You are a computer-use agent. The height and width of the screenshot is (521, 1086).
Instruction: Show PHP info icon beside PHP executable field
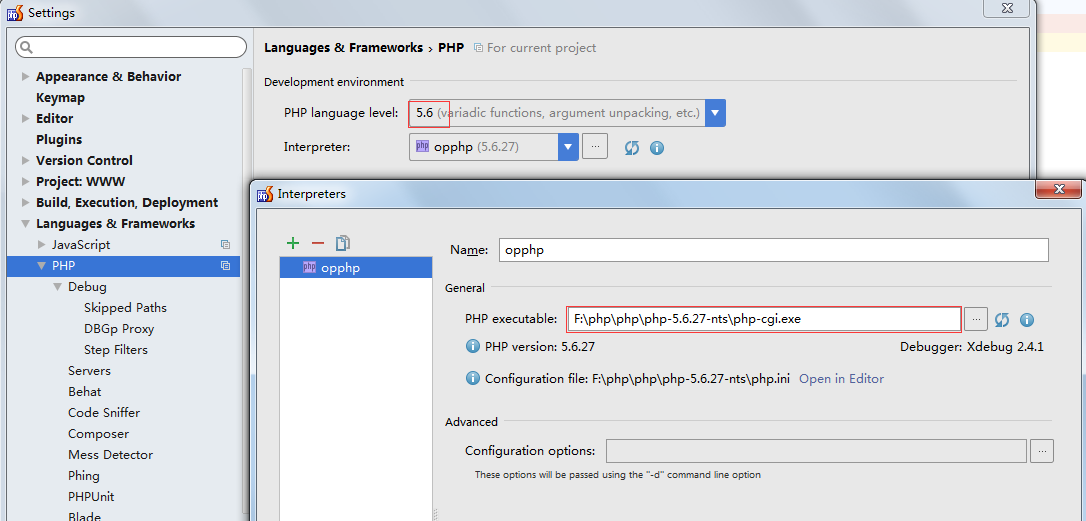[x=1027, y=319]
